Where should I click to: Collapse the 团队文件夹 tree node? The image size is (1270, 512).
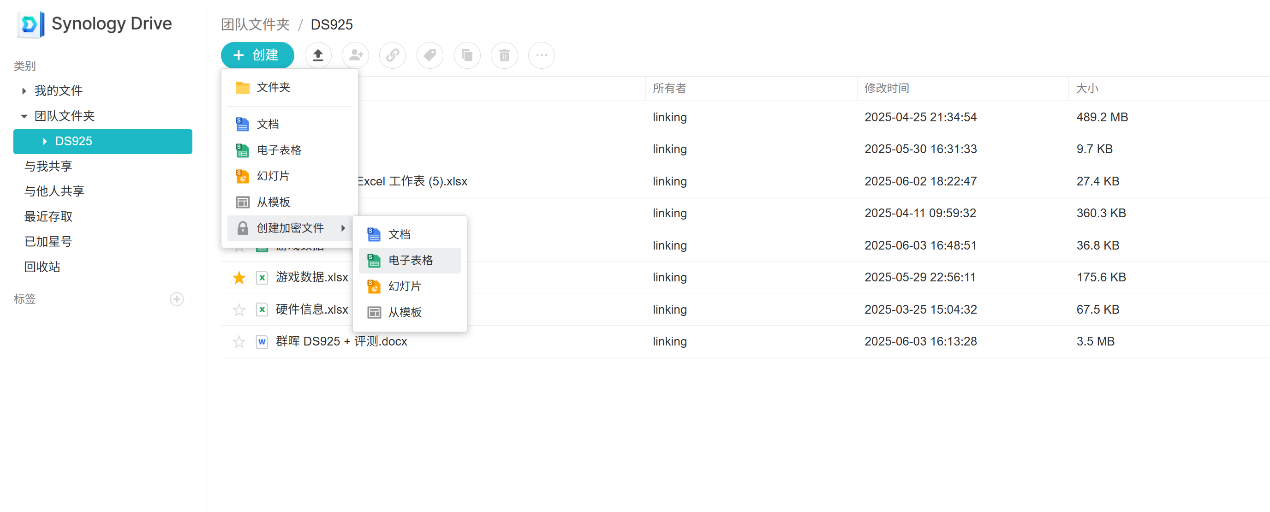click(x=24, y=116)
